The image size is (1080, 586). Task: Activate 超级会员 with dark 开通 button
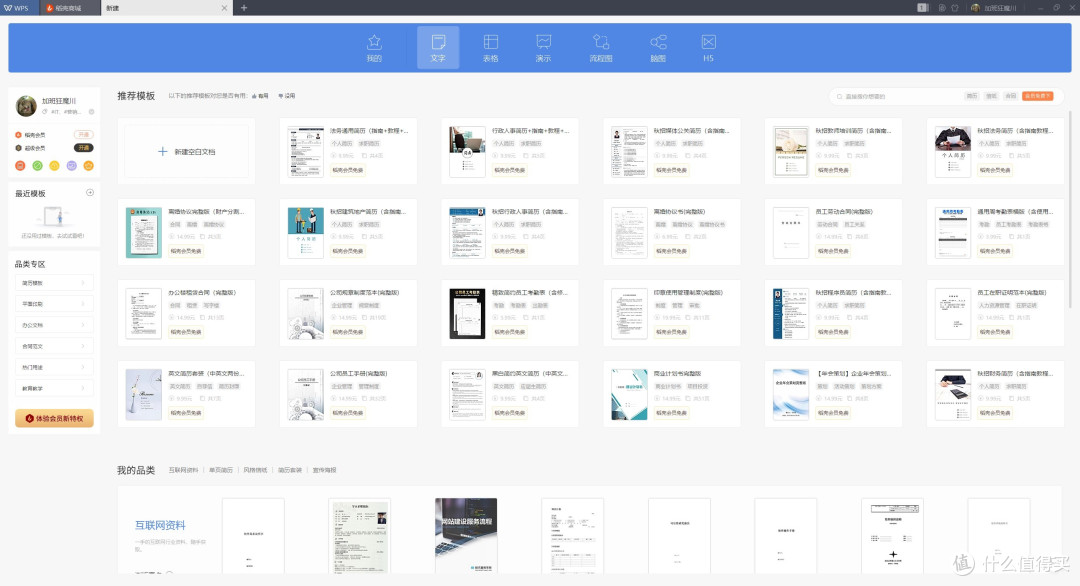[83, 147]
